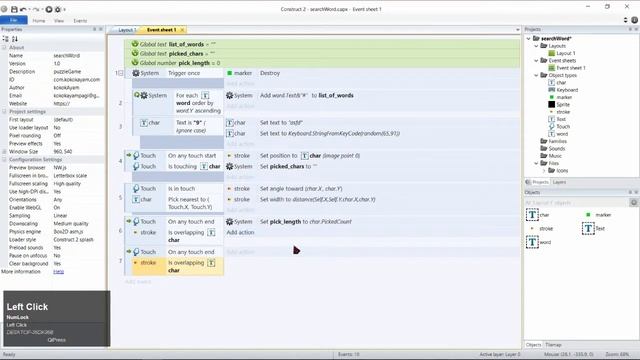Click the Preview browser NW.js value
The image size is (640, 360).
coord(60,168)
